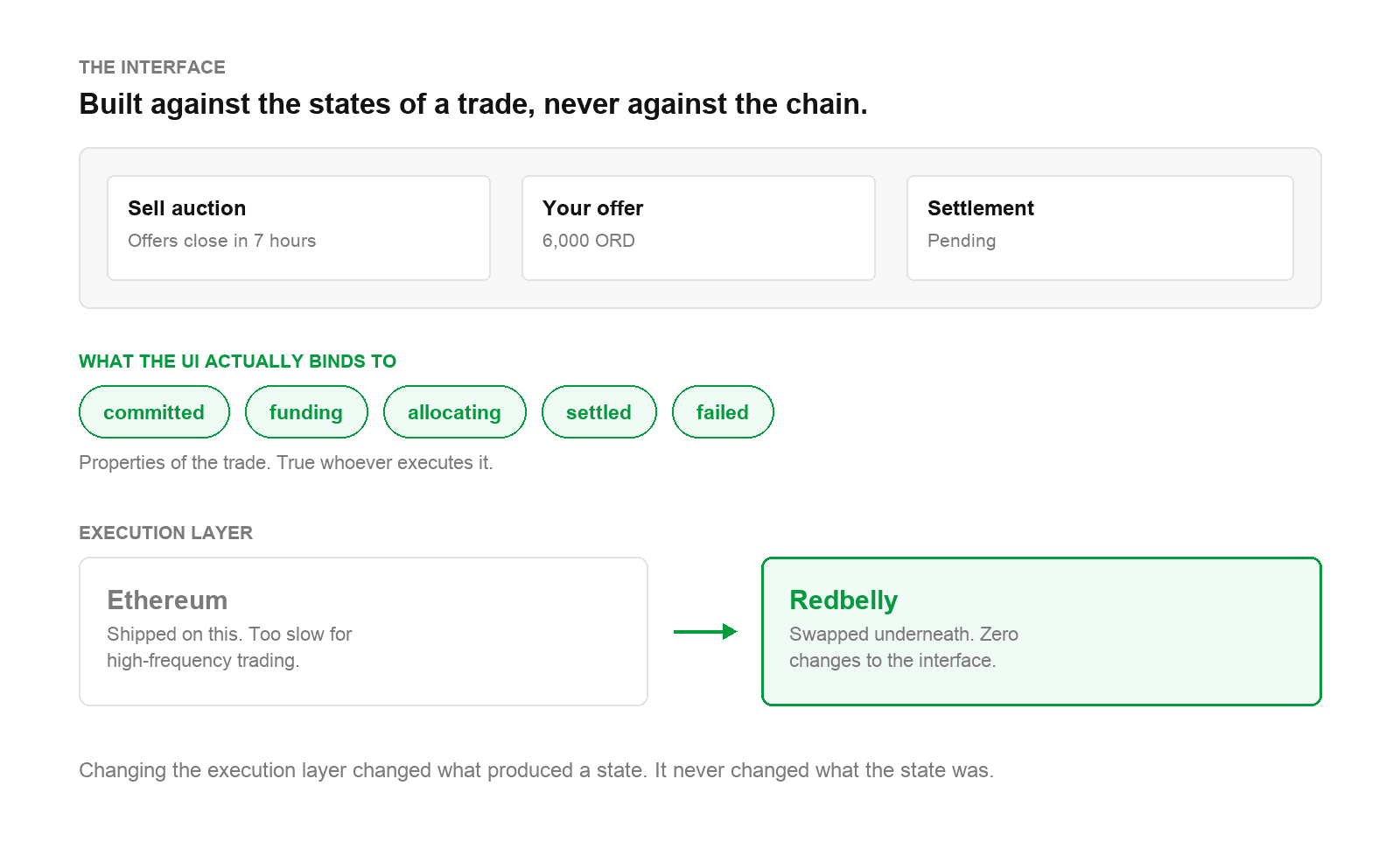The image size is (1400, 842).
Task: Click THE INTERFACE section label
Action: [152, 67]
